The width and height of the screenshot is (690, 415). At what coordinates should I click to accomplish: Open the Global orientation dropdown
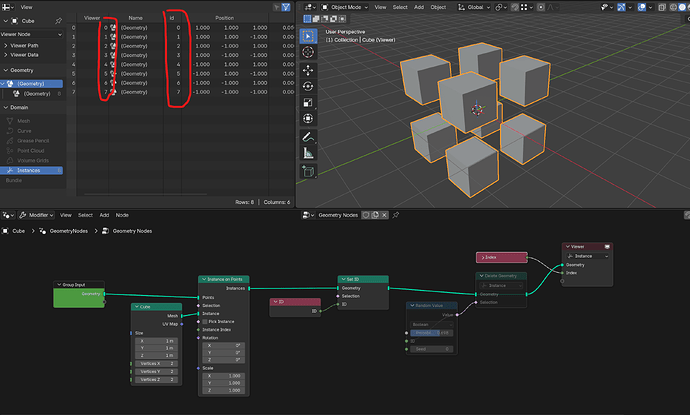click(474, 7)
